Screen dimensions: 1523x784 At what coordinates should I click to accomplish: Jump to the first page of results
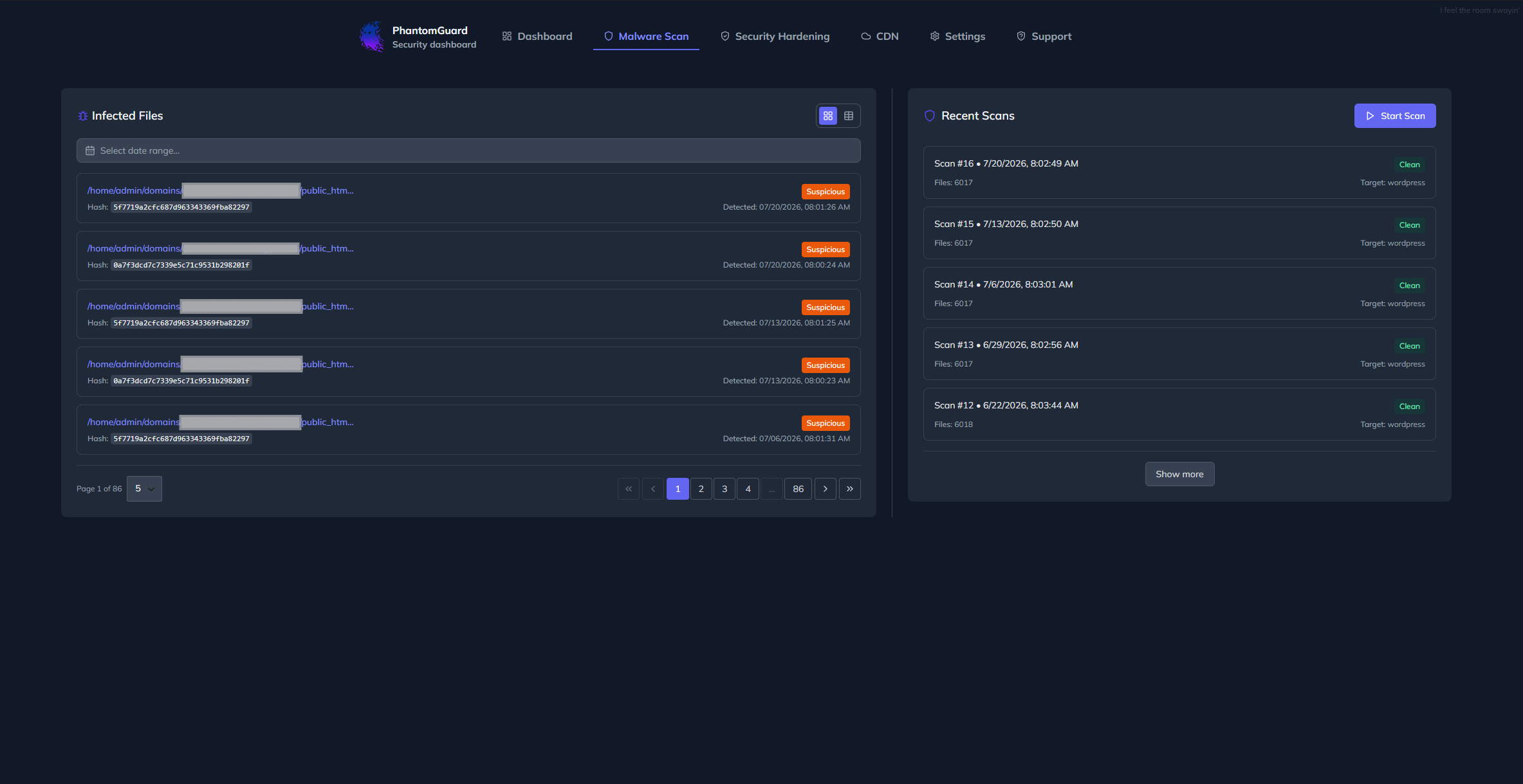tap(629, 489)
